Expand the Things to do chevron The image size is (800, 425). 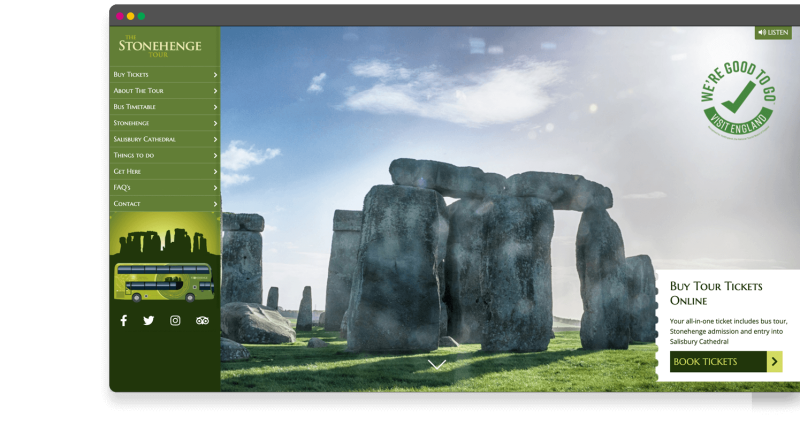215,155
